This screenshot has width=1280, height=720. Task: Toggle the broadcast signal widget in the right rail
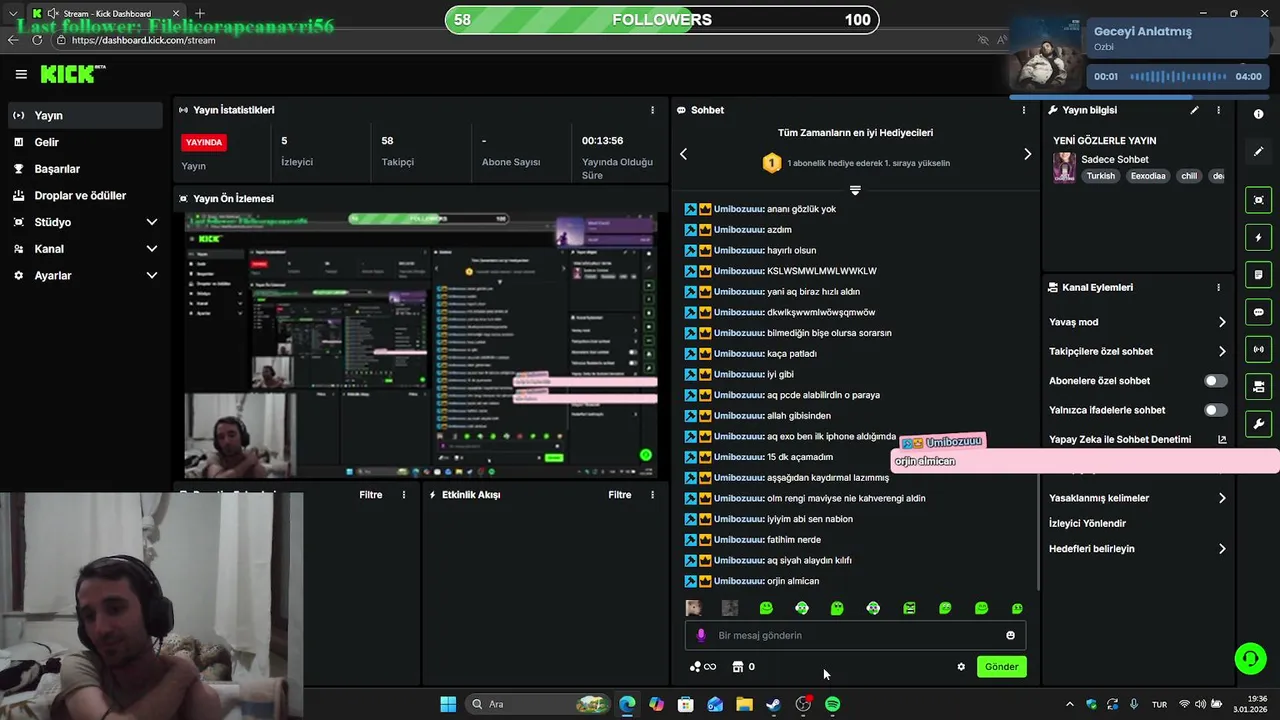pos(1258,349)
